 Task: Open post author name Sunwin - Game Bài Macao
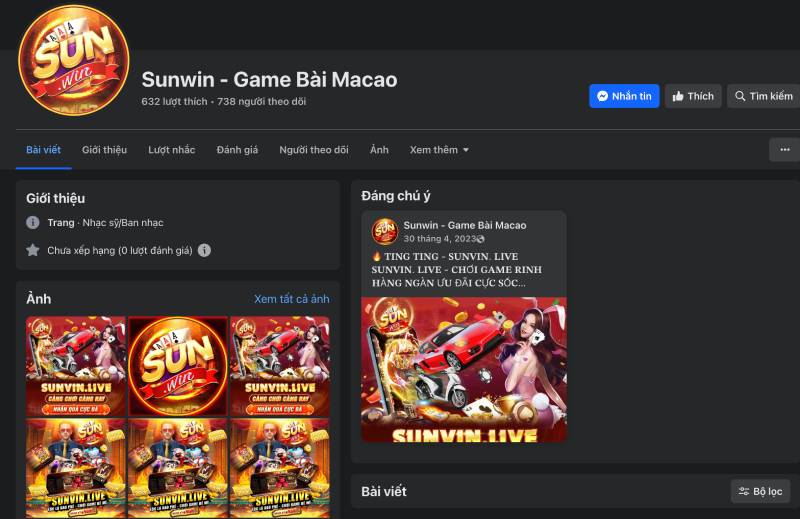tap(465, 225)
